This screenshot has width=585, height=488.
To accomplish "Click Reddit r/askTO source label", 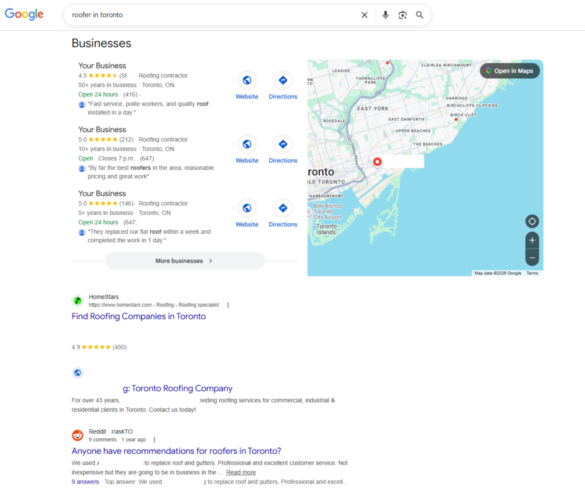I will [x=110, y=431].
